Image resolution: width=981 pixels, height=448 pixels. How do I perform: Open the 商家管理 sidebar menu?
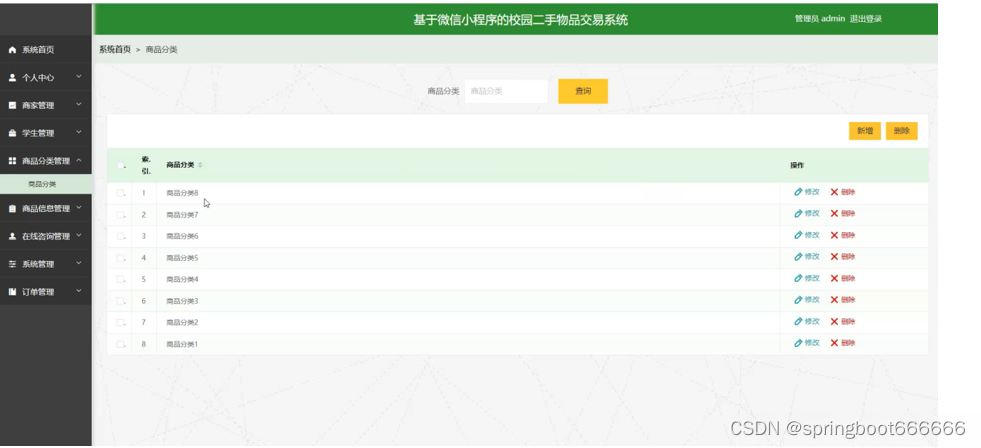tap(46, 105)
